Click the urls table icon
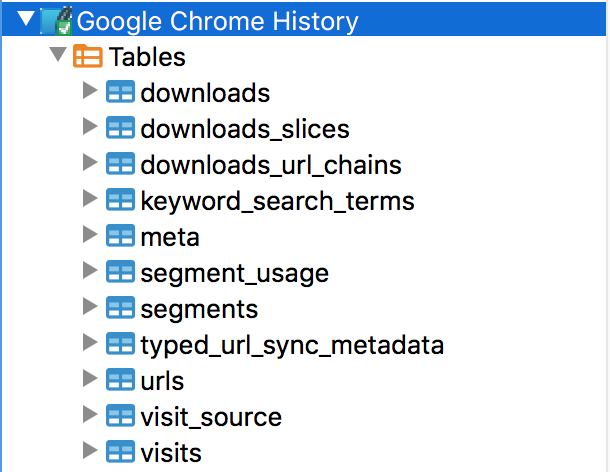Viewport: 610px width, 472px height. [x=120, y=381]
